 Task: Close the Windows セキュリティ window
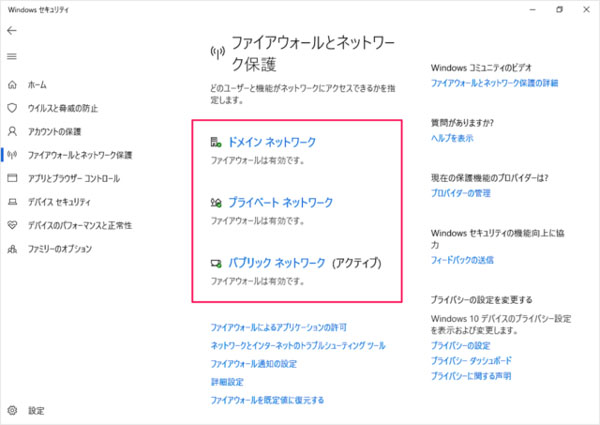click(586, 10)
